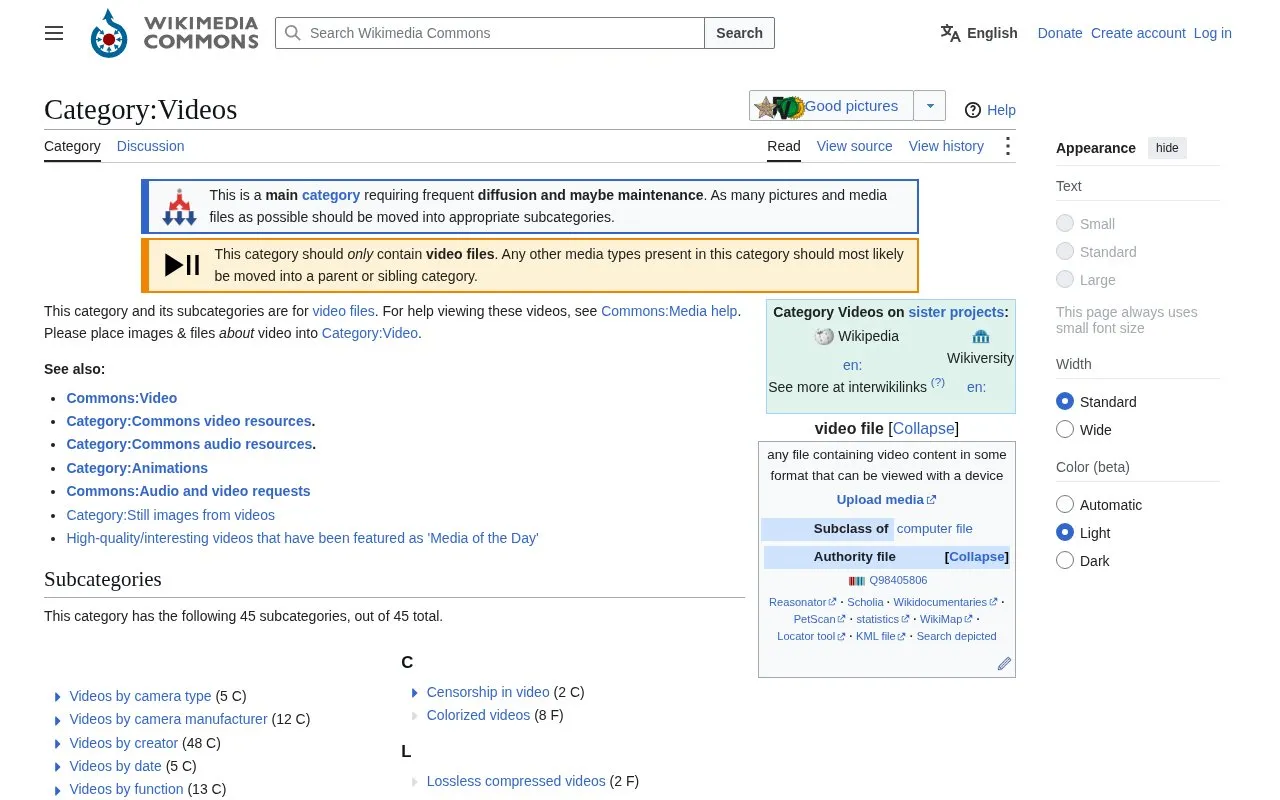Switch to the Discussion tab
1280x800 pixels.
click(x=150, y=146)
